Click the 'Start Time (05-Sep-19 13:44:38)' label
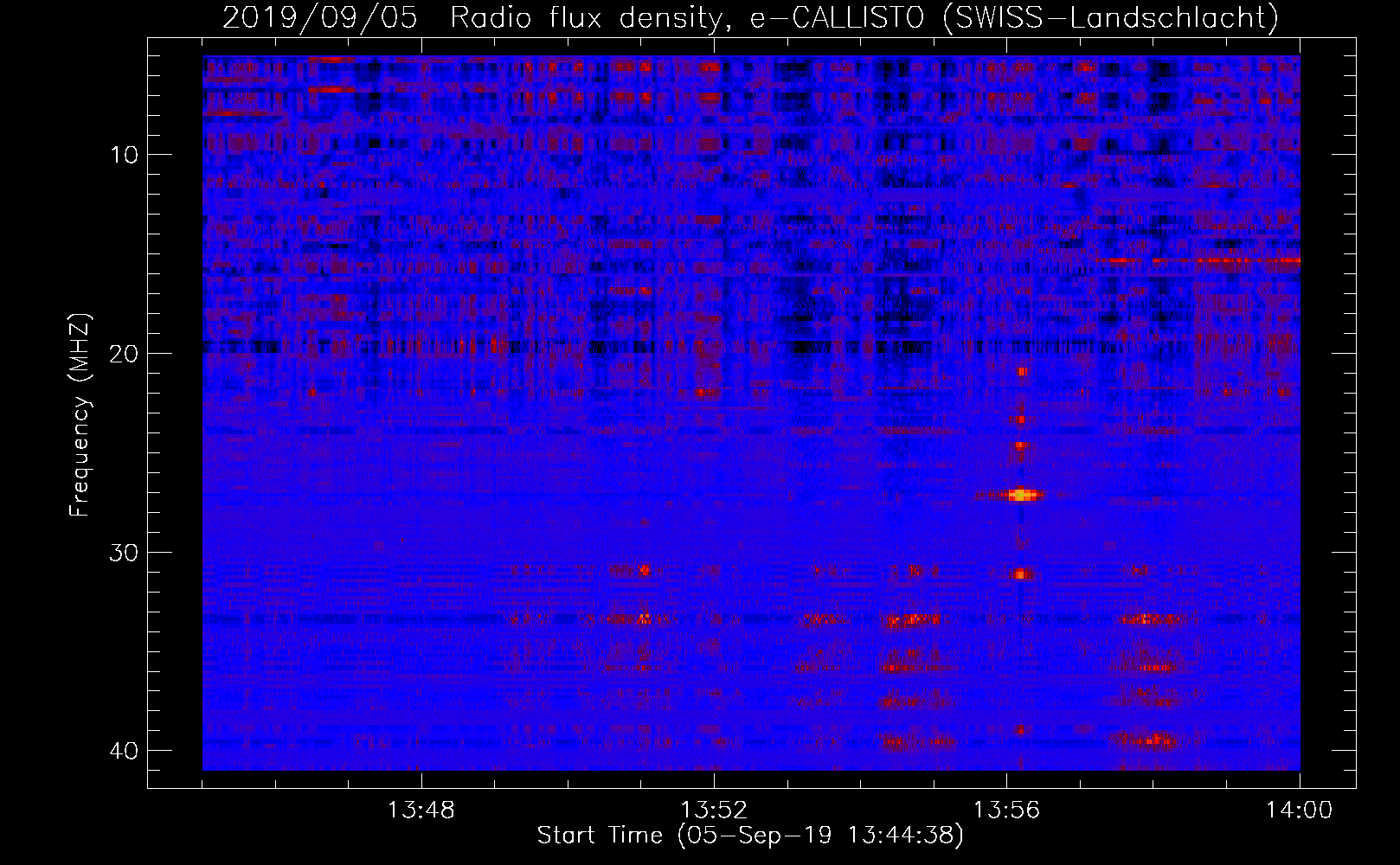Image resolution: width=1400 pixels, height=865 pixels. [x=750, y=836]
